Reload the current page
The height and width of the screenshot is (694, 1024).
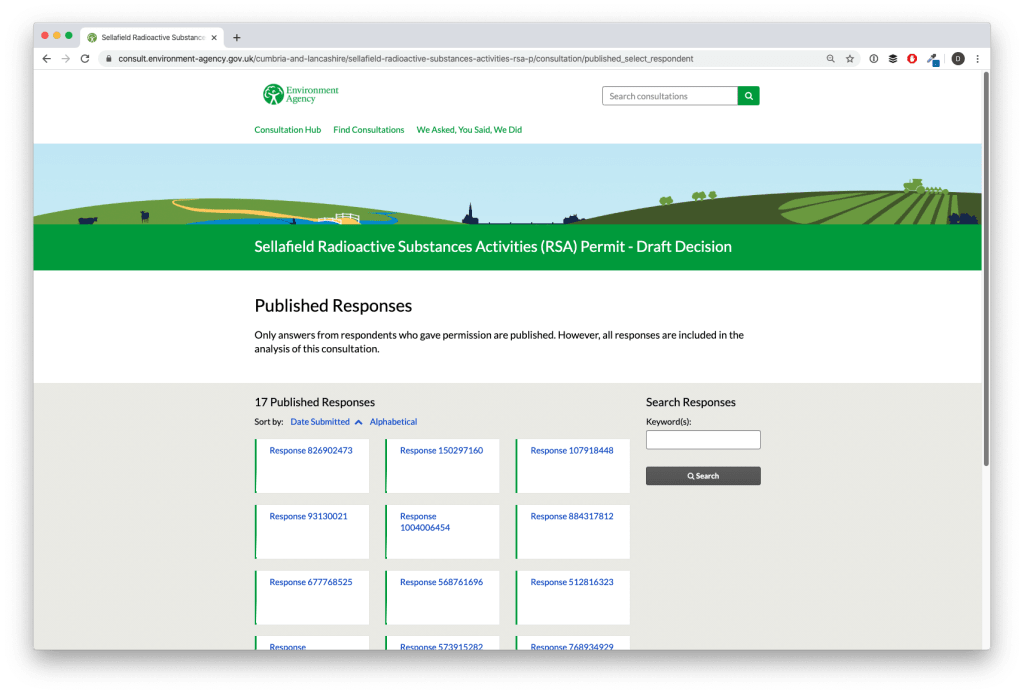tap(85, 59)
